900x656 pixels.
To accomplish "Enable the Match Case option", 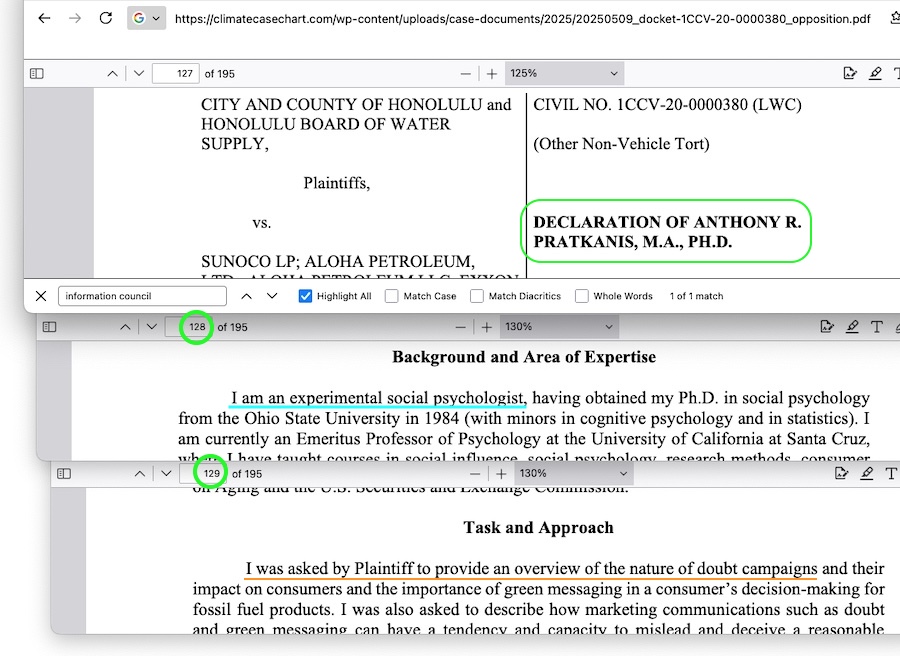I will pos(392,296).
